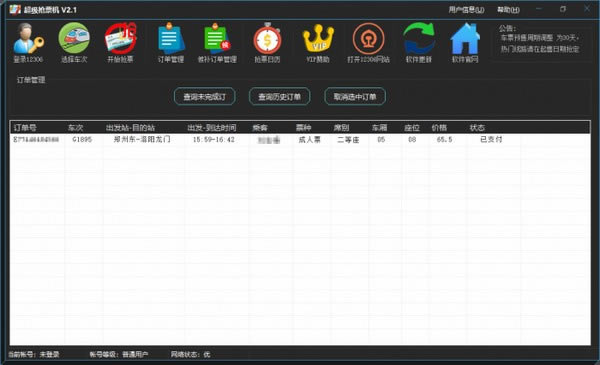Open the 帮助(H) menu
The width and height of the screenshot is (600, 365).
click(x=508, y=10)
